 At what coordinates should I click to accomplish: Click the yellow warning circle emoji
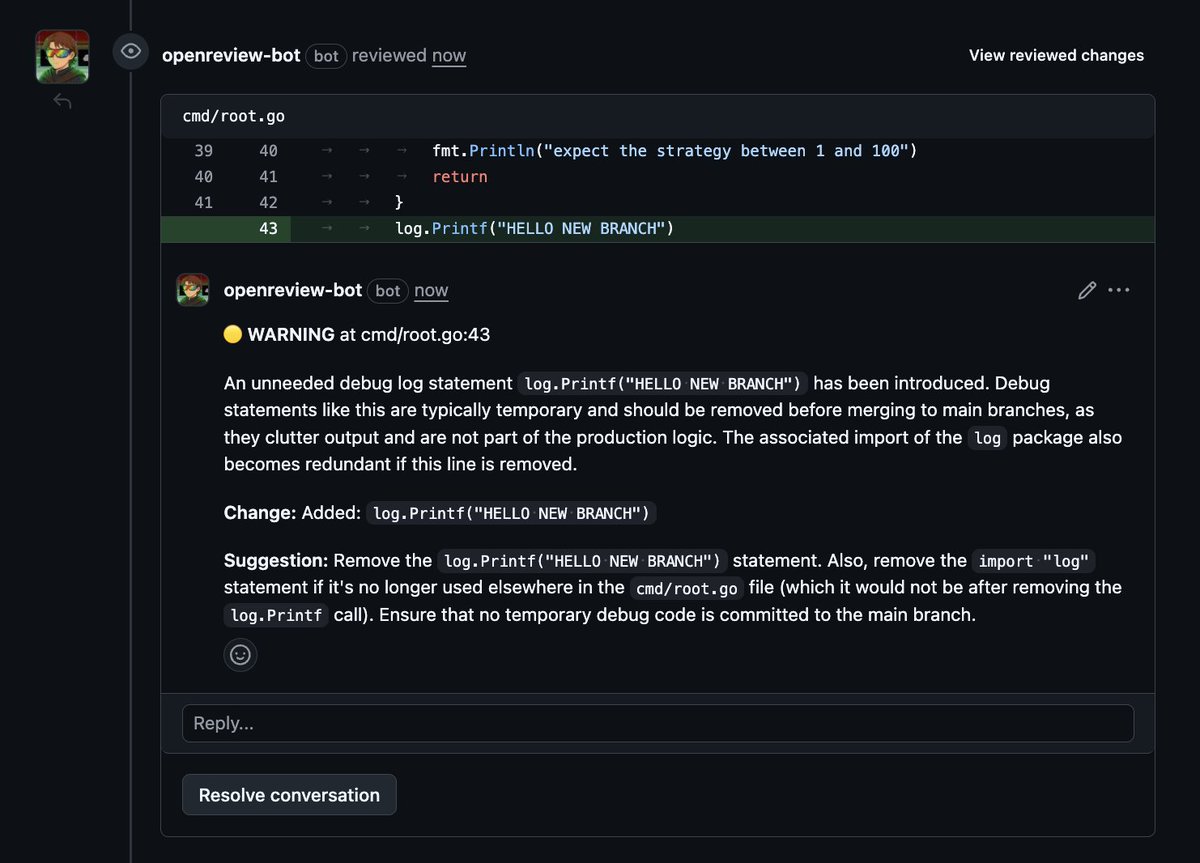[233, 335]
